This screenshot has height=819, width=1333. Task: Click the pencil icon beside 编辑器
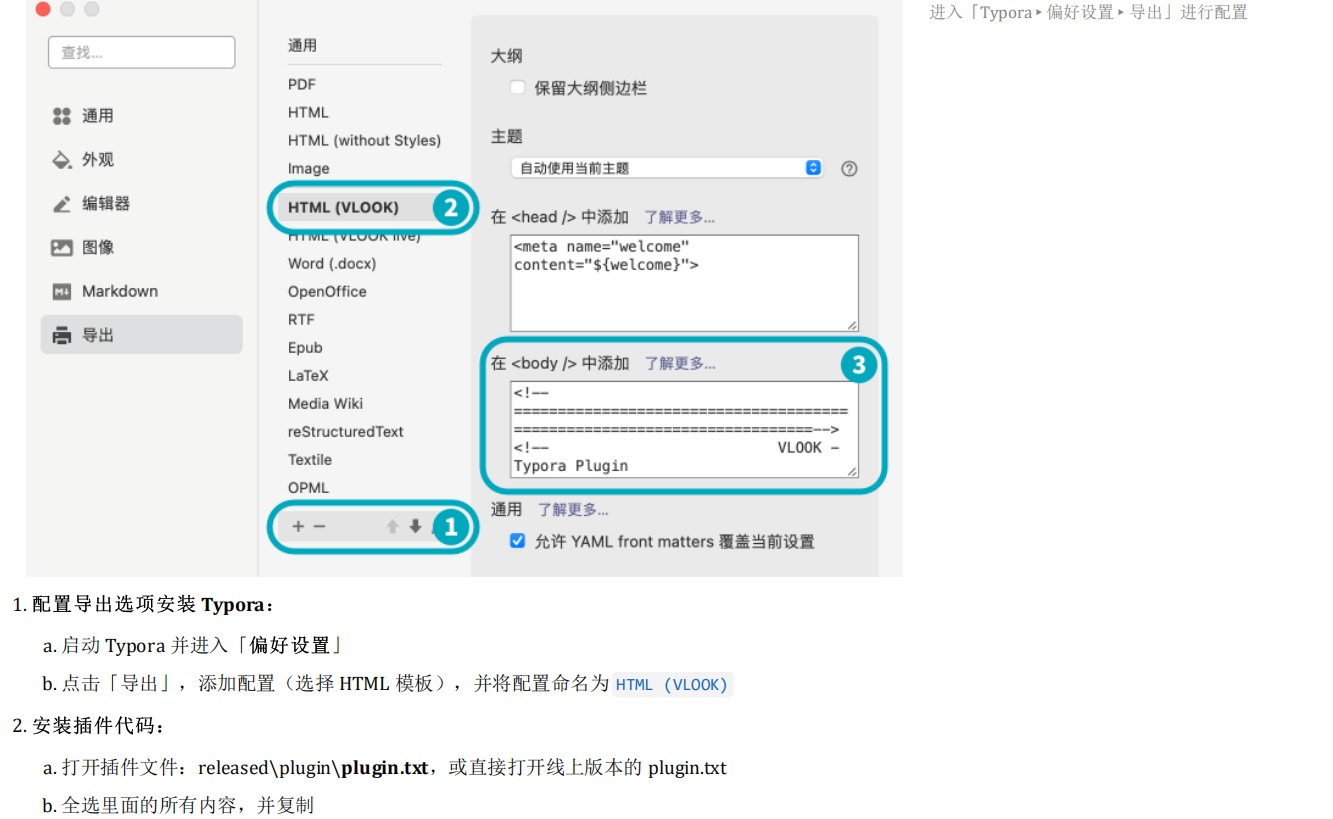(62, 204)
